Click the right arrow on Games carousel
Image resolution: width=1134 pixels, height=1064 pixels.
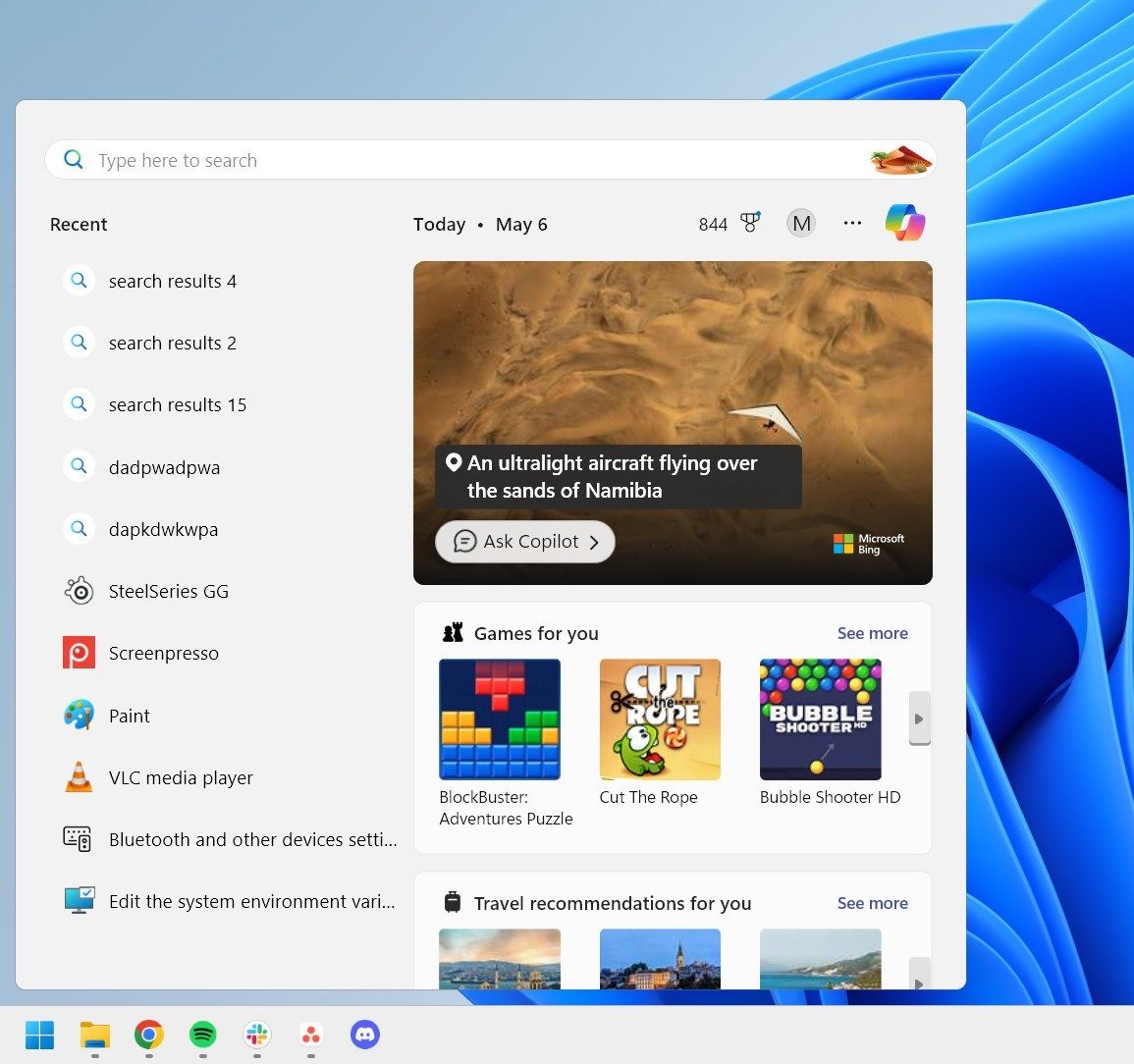pyautogui.click(x=919, y=718)
